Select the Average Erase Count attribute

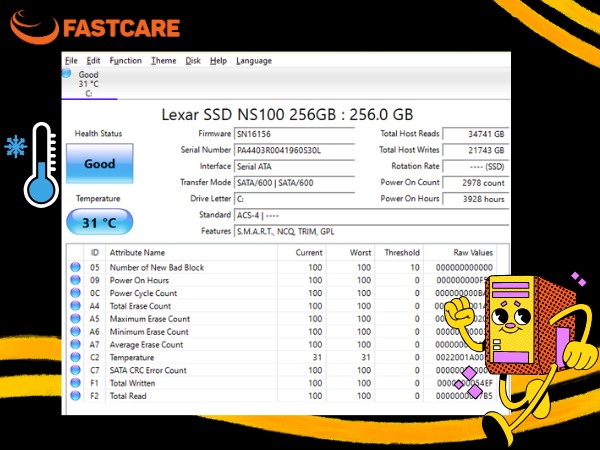coord(147,345)
